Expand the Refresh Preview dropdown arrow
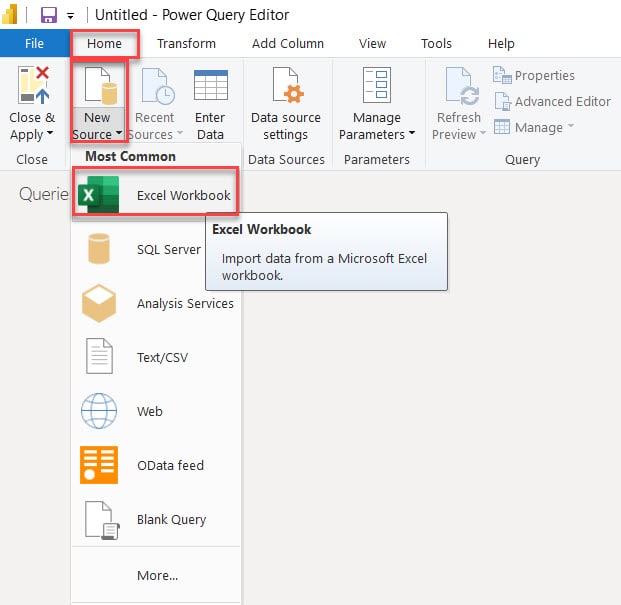The height and width of the screenshot is (605, 621). [x=483, y=133]
